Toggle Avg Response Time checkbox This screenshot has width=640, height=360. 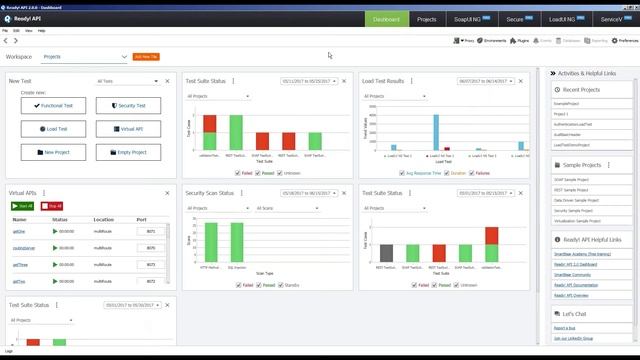pyautogui.click(x=402, y=173)
